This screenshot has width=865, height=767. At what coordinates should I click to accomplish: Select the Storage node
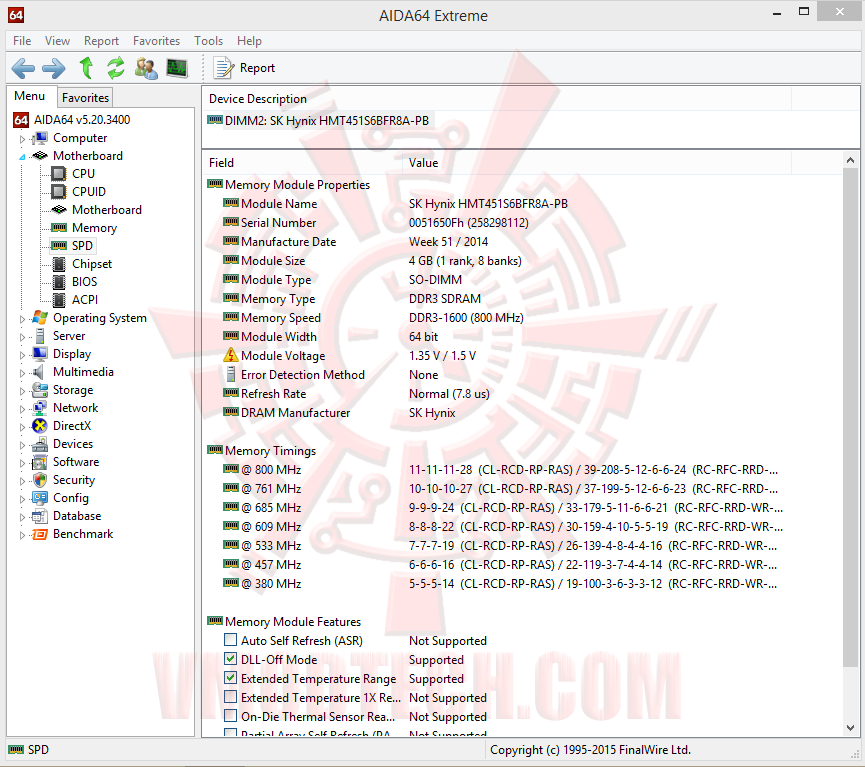pyautogui.click(x=73, y=390)
